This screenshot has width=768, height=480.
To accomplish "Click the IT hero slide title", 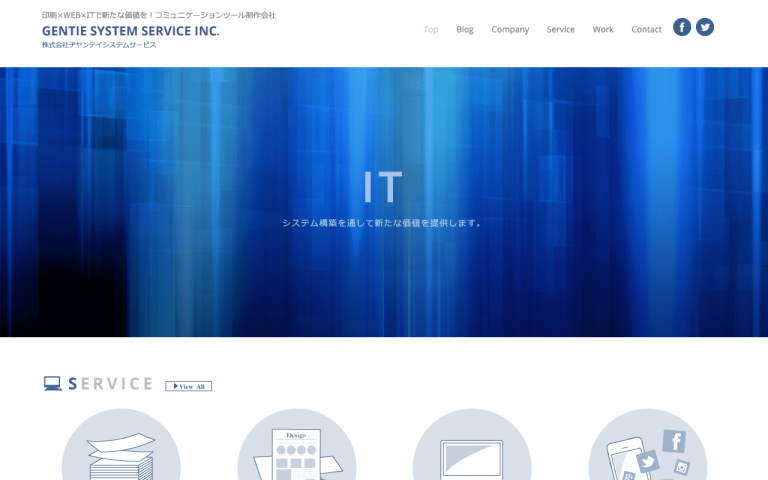I will coord(383,187).
